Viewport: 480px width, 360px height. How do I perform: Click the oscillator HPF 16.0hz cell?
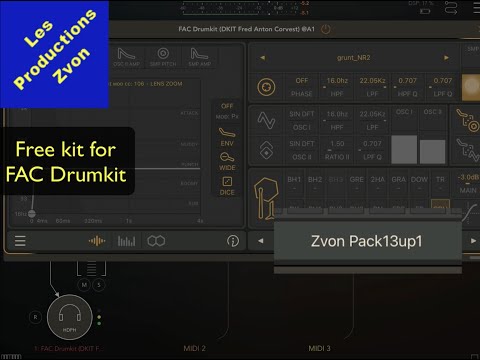pos(337,120)
